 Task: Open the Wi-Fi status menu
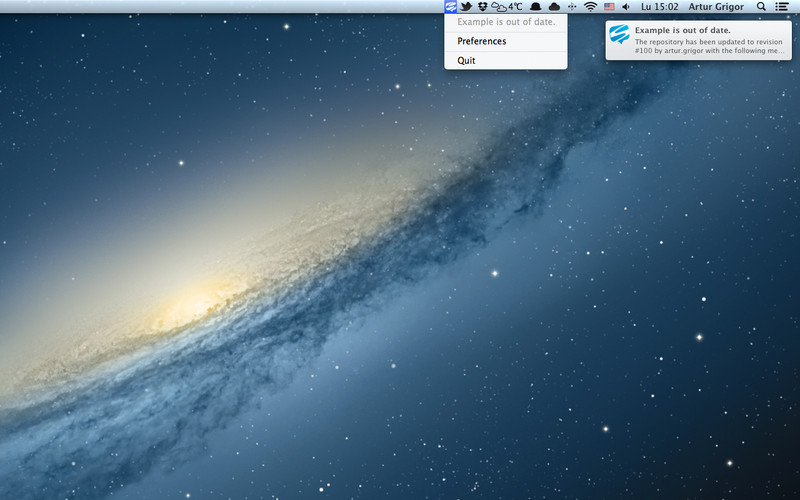(590, 7)
